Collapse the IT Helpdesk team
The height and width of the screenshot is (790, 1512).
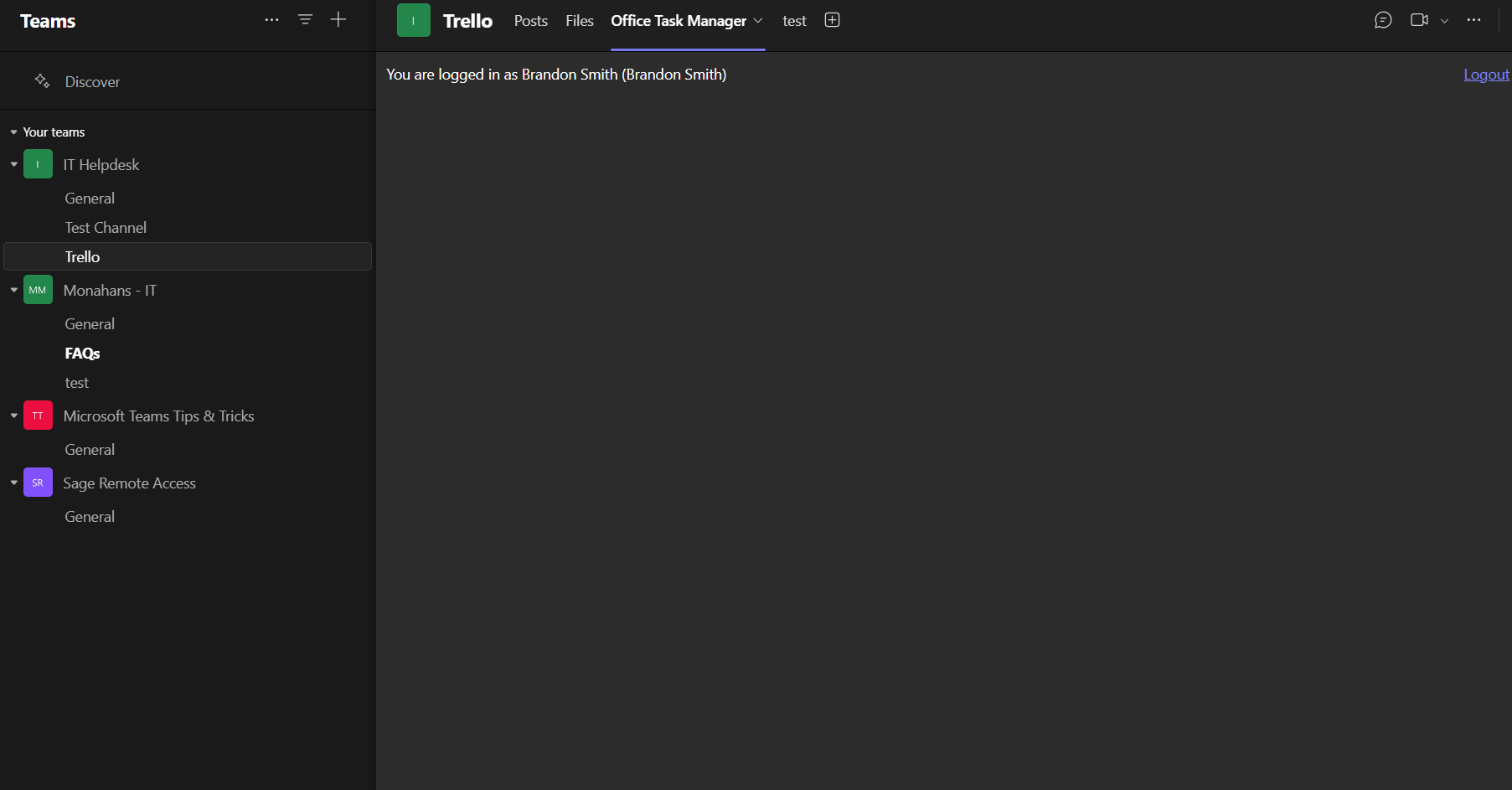pyautogui.click(x=13, y=164)
